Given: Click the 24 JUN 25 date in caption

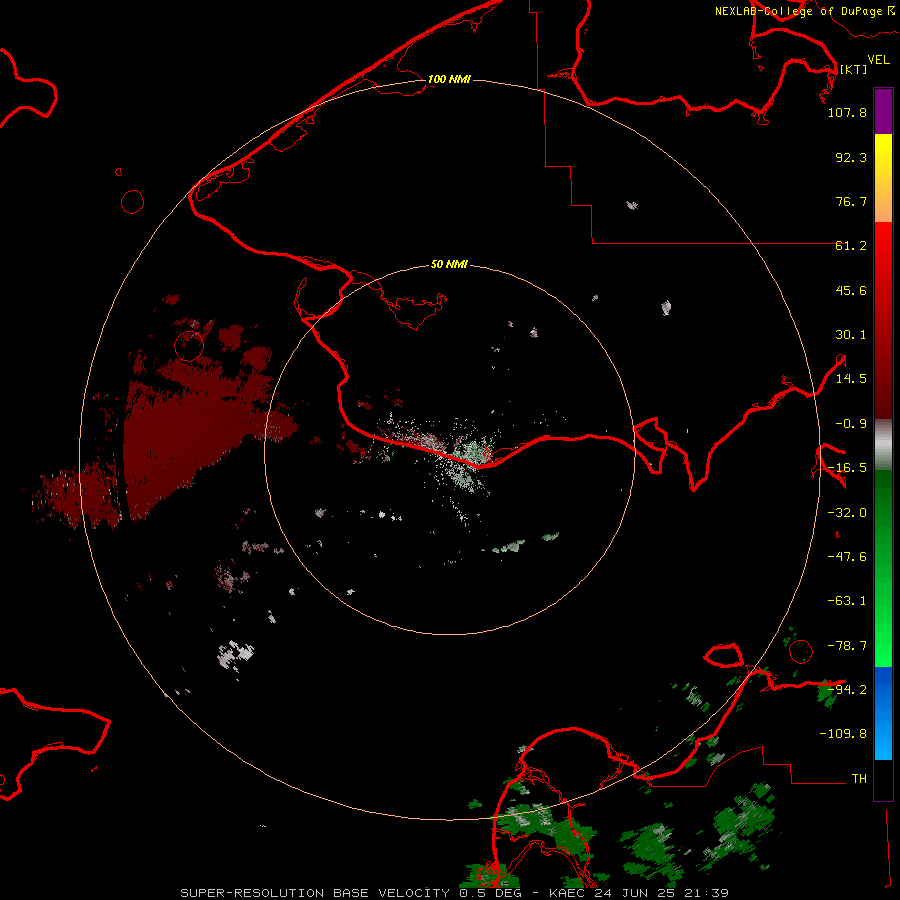Looking at the screenshot, I should click(634, 893).
